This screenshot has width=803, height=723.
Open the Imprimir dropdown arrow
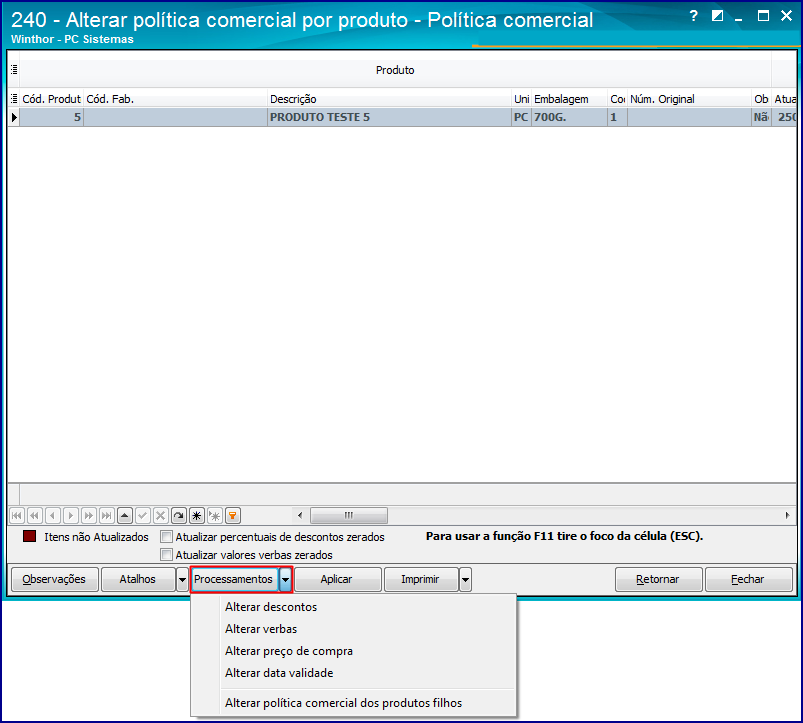pyautogui.click(x=465, y=580)
